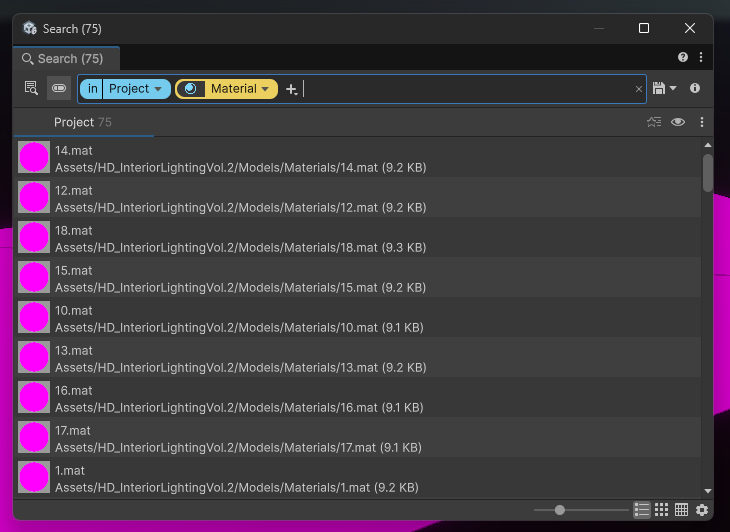Screen dimensions: 730x532
Task: Select the Project 75 results tab
Action: click(83, 122)
